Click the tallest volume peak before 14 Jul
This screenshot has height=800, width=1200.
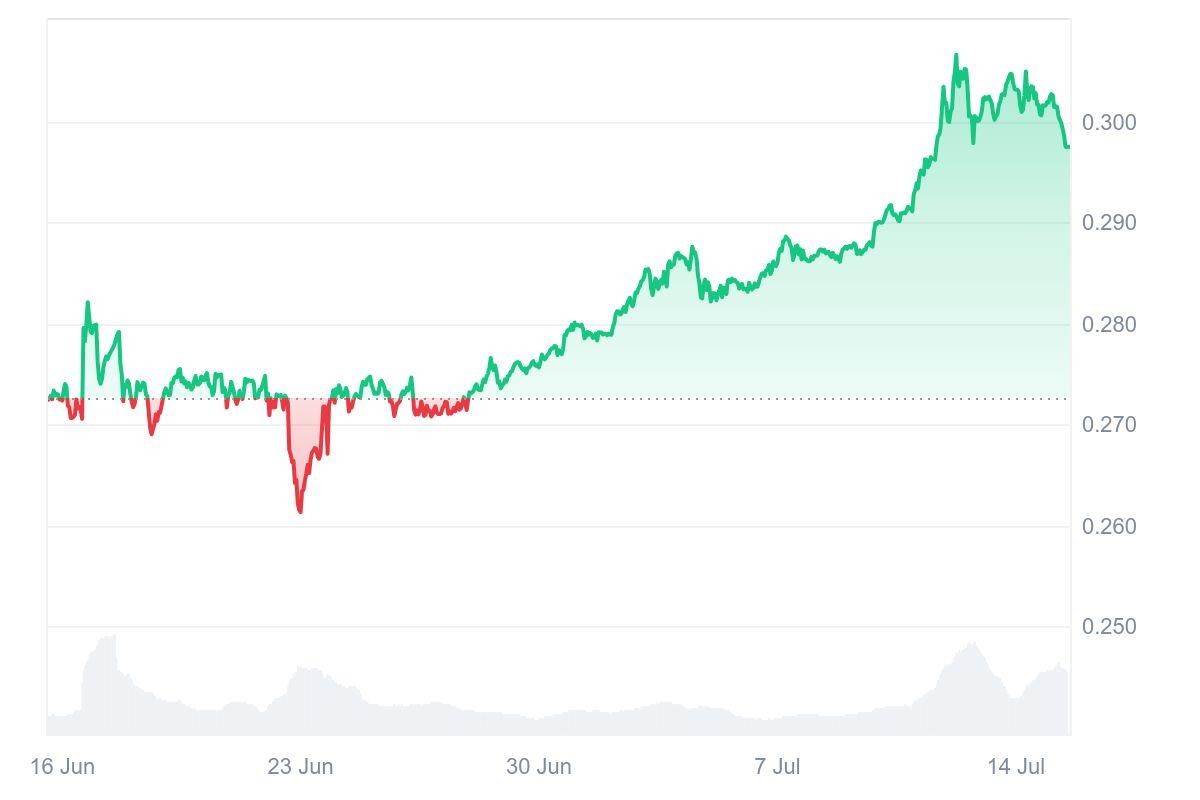[x=971, y=645]
